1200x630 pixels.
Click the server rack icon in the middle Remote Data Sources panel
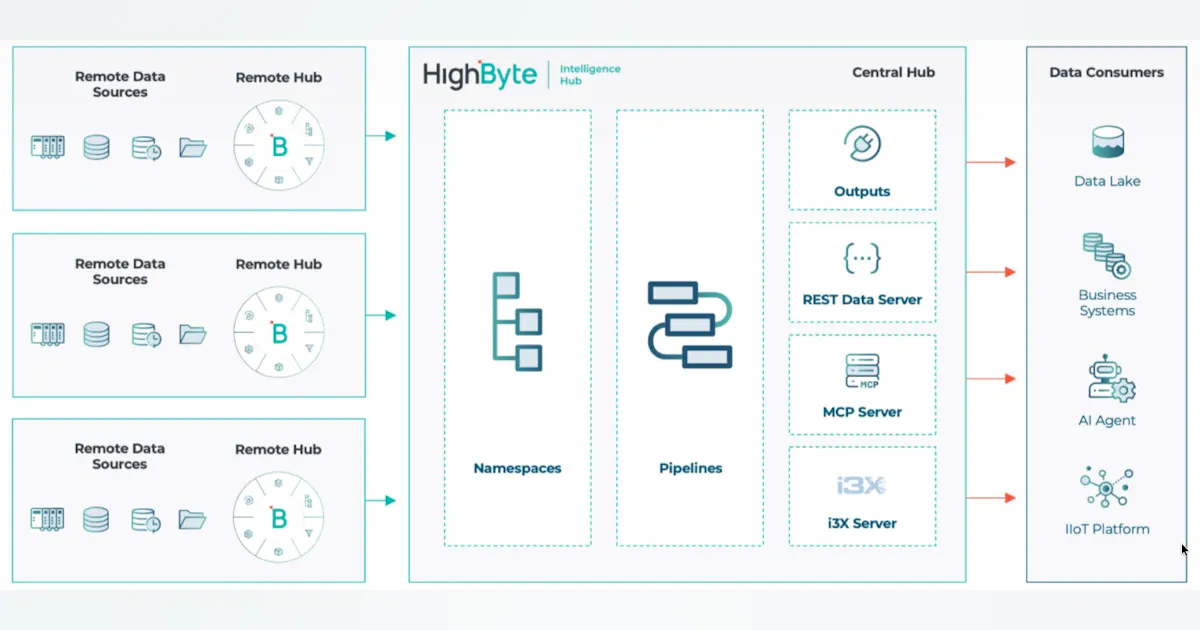[x=47, y=334]
